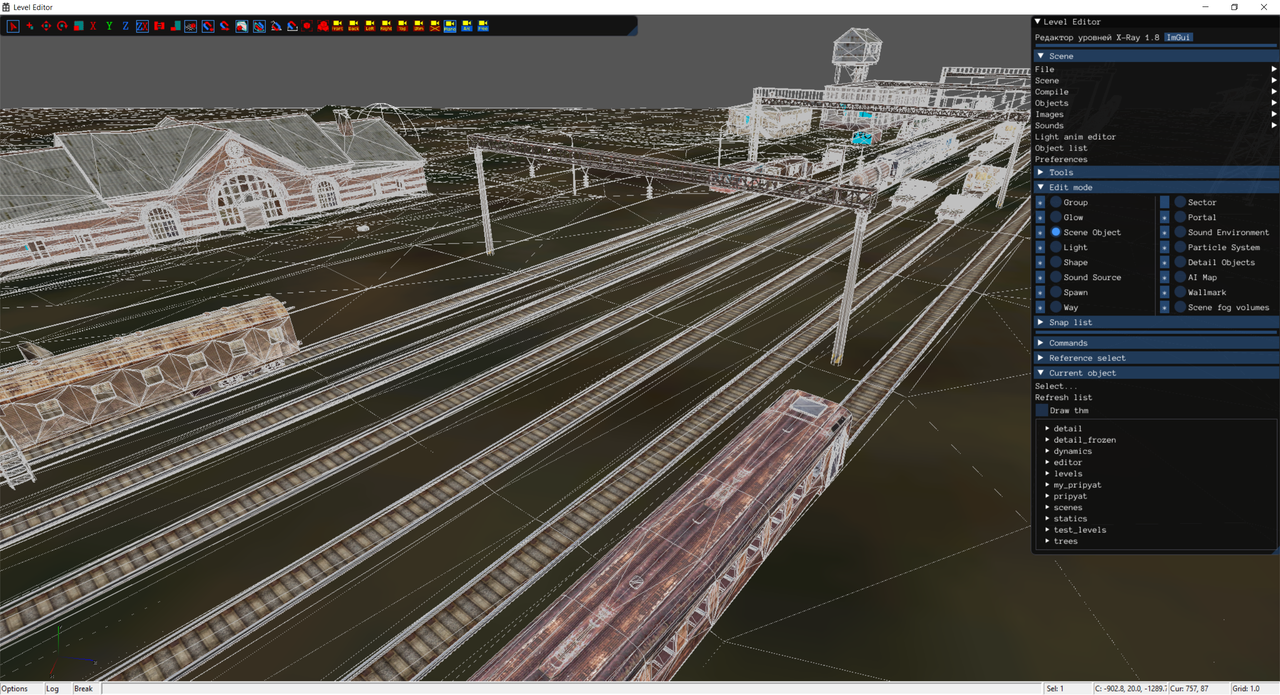
Task: Set Top camera view
Action: (402, 26)
